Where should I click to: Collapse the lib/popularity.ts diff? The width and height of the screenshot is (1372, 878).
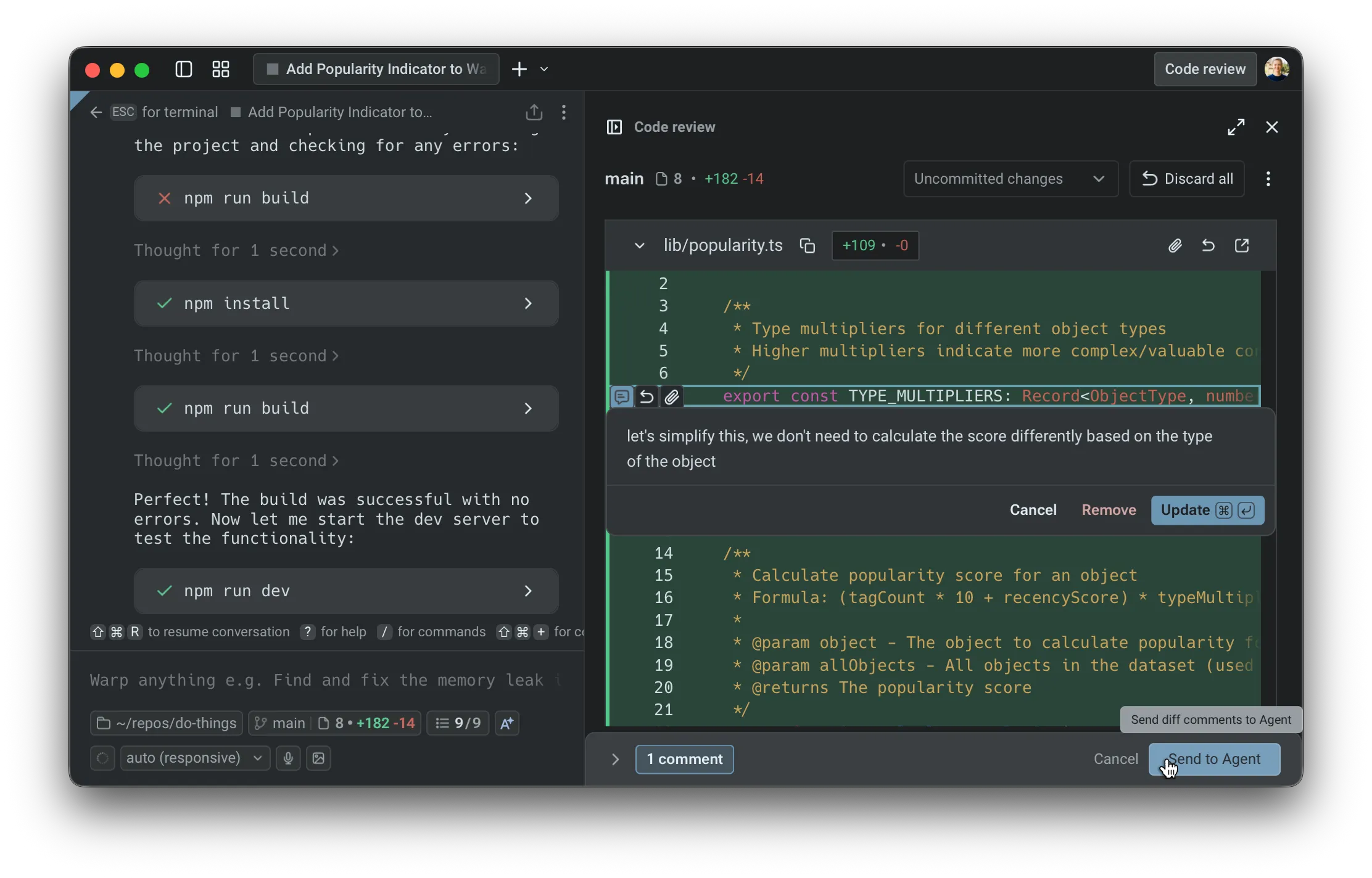(639, 245)
